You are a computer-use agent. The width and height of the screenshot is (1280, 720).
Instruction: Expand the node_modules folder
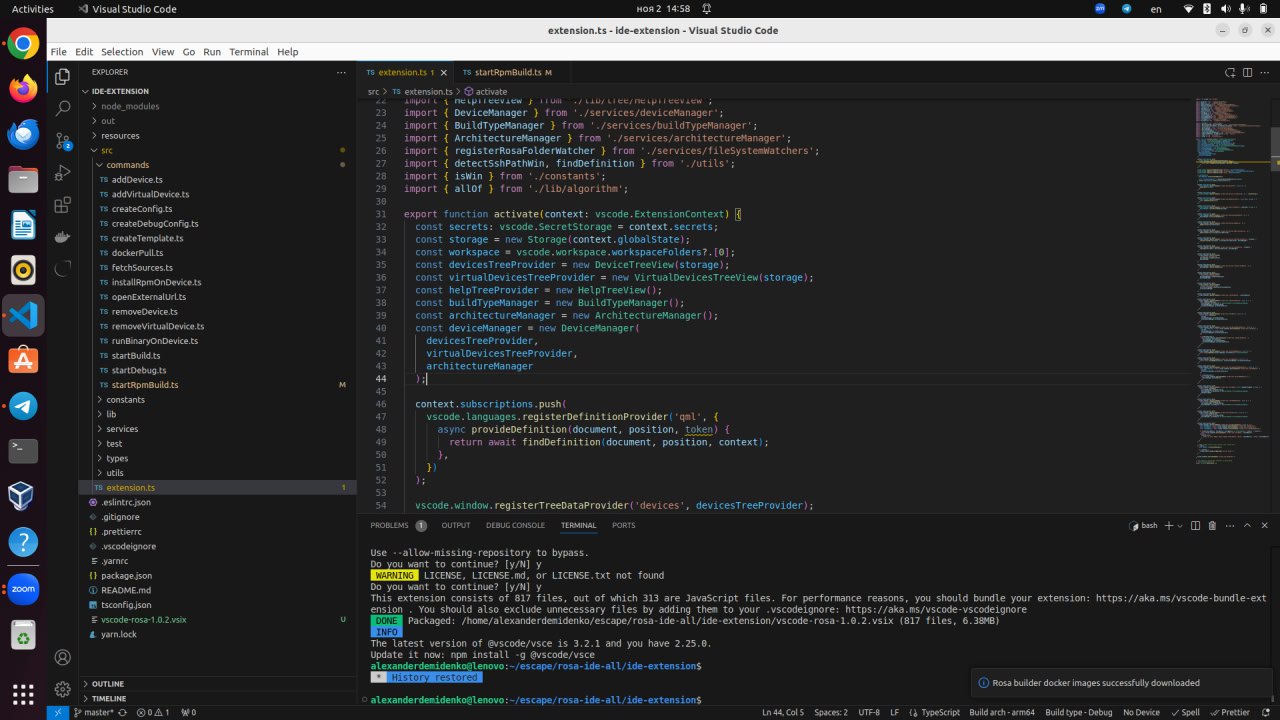(x=129, y=106)
